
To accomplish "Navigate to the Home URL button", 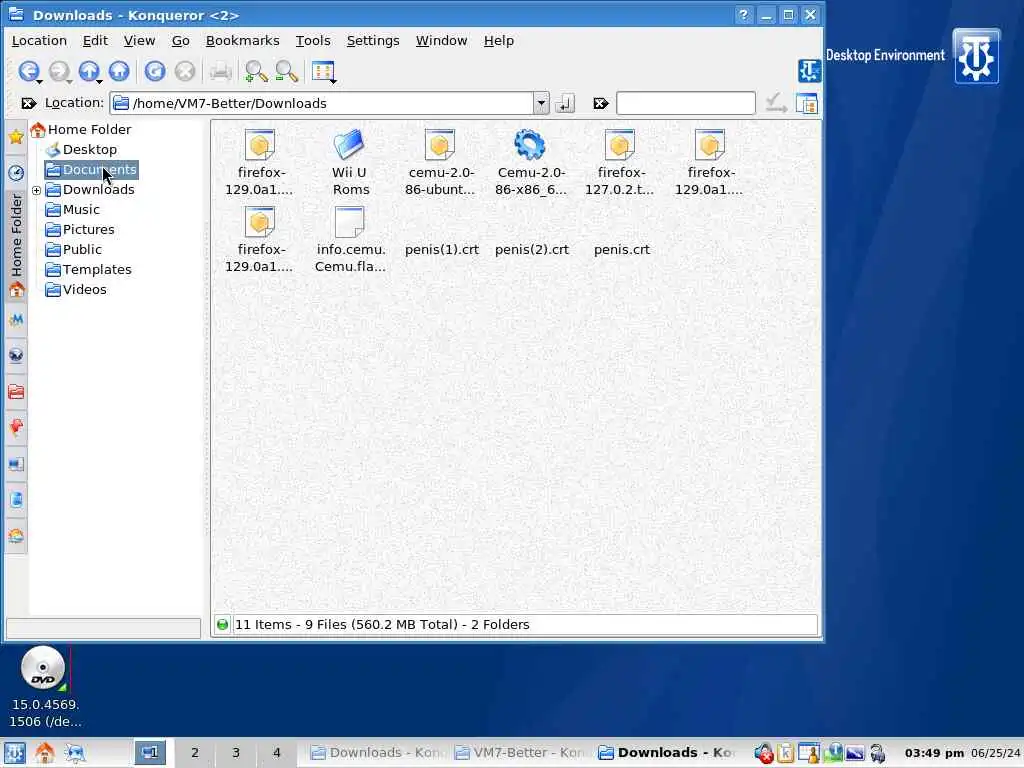I will [119, 71].
